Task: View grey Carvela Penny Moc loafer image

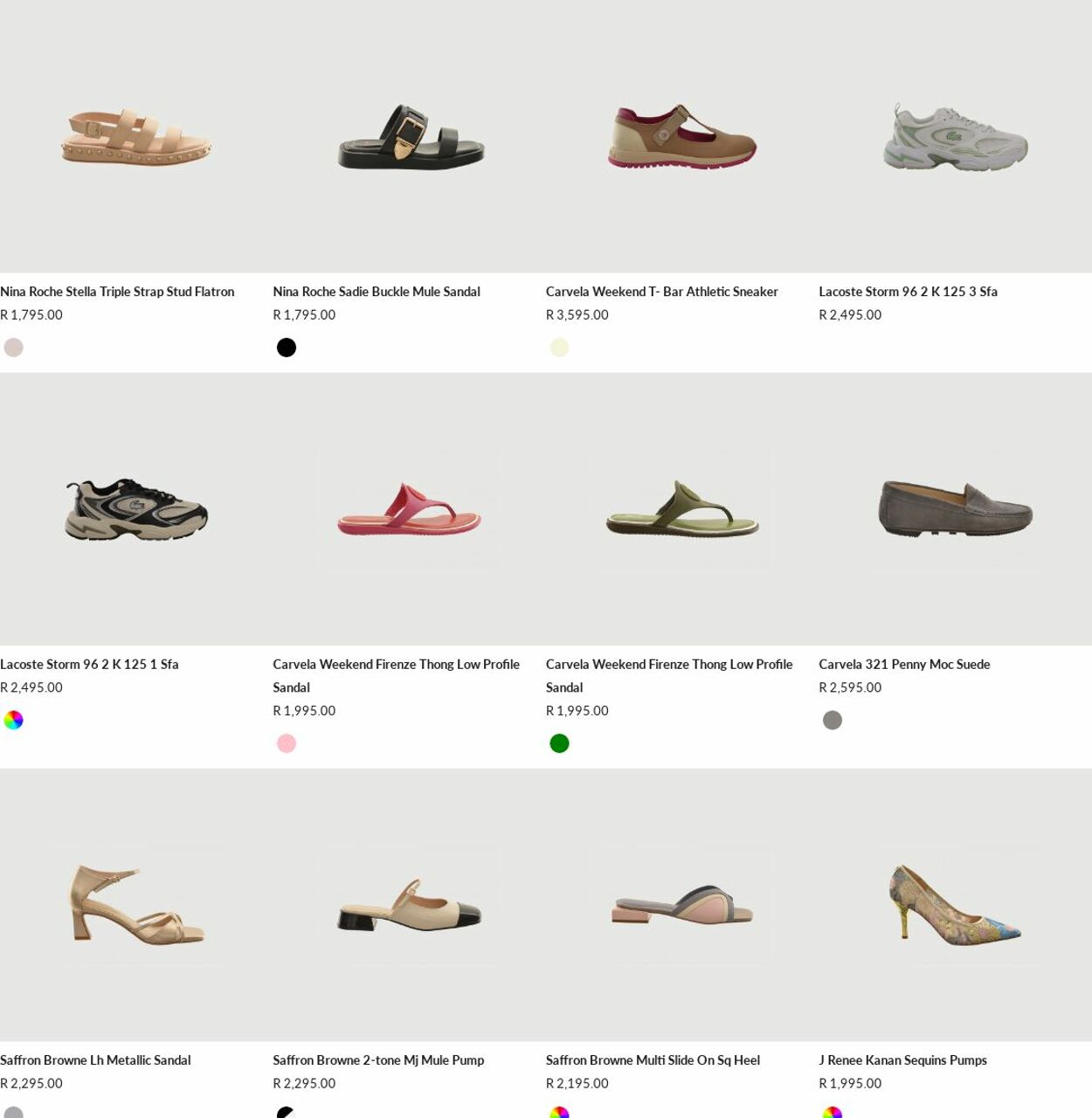Action: [x=955, y=509]
